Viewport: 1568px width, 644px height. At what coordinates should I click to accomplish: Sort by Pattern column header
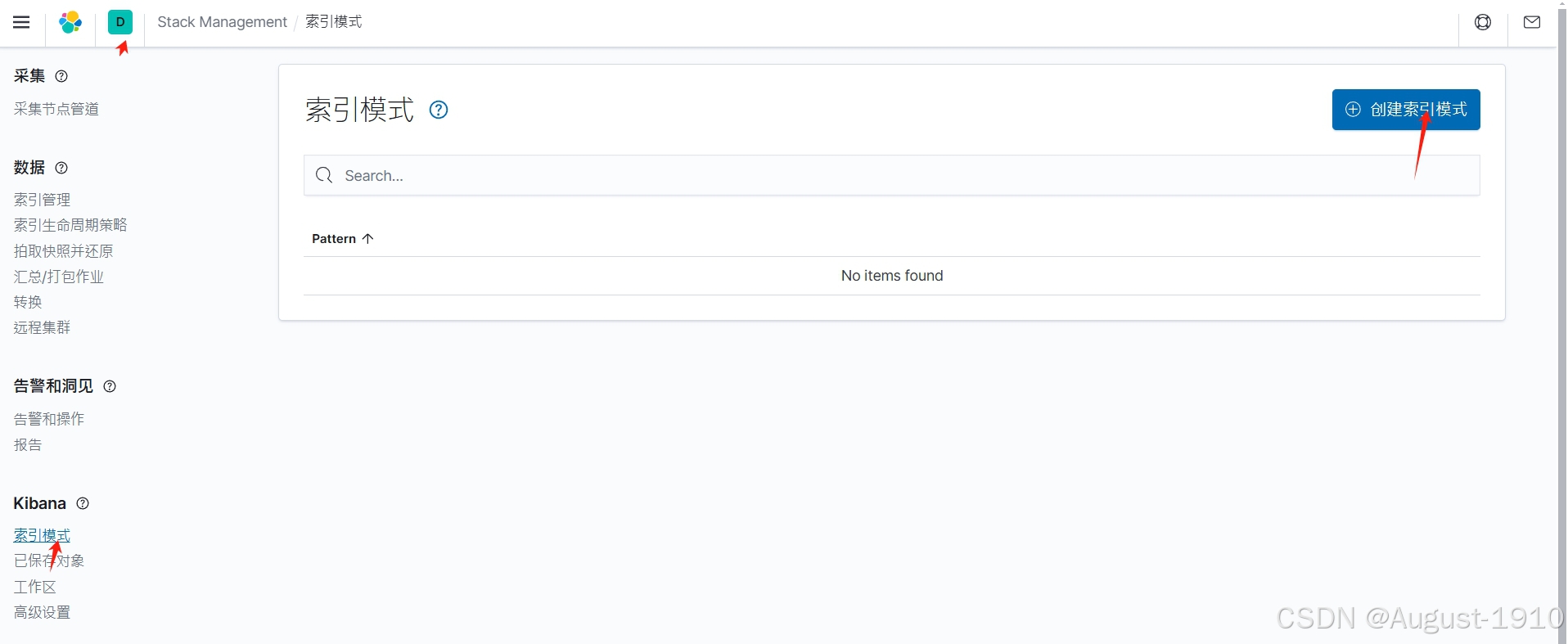point(342,239)
